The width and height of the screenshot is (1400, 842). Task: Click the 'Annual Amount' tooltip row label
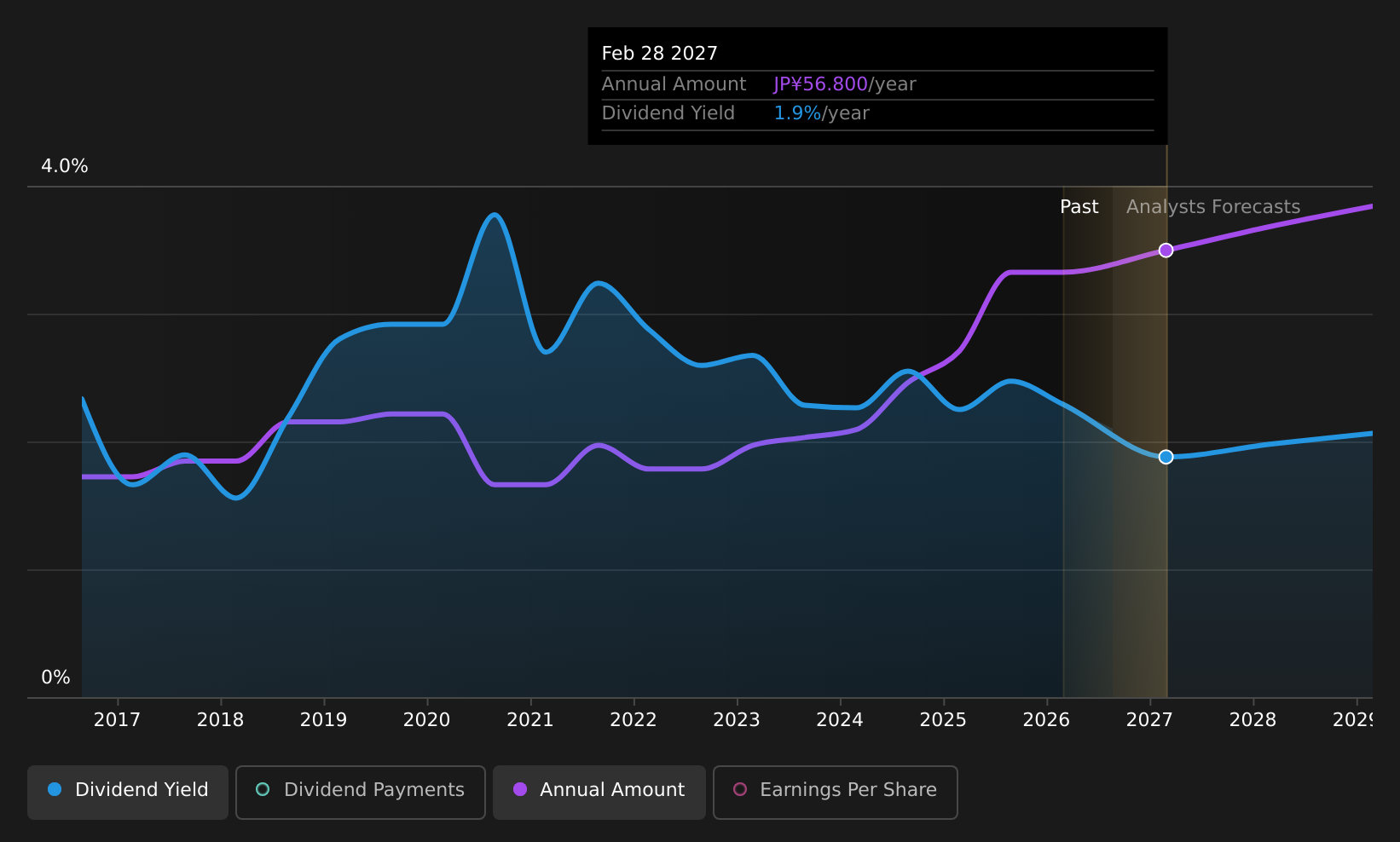click(674, 84)
